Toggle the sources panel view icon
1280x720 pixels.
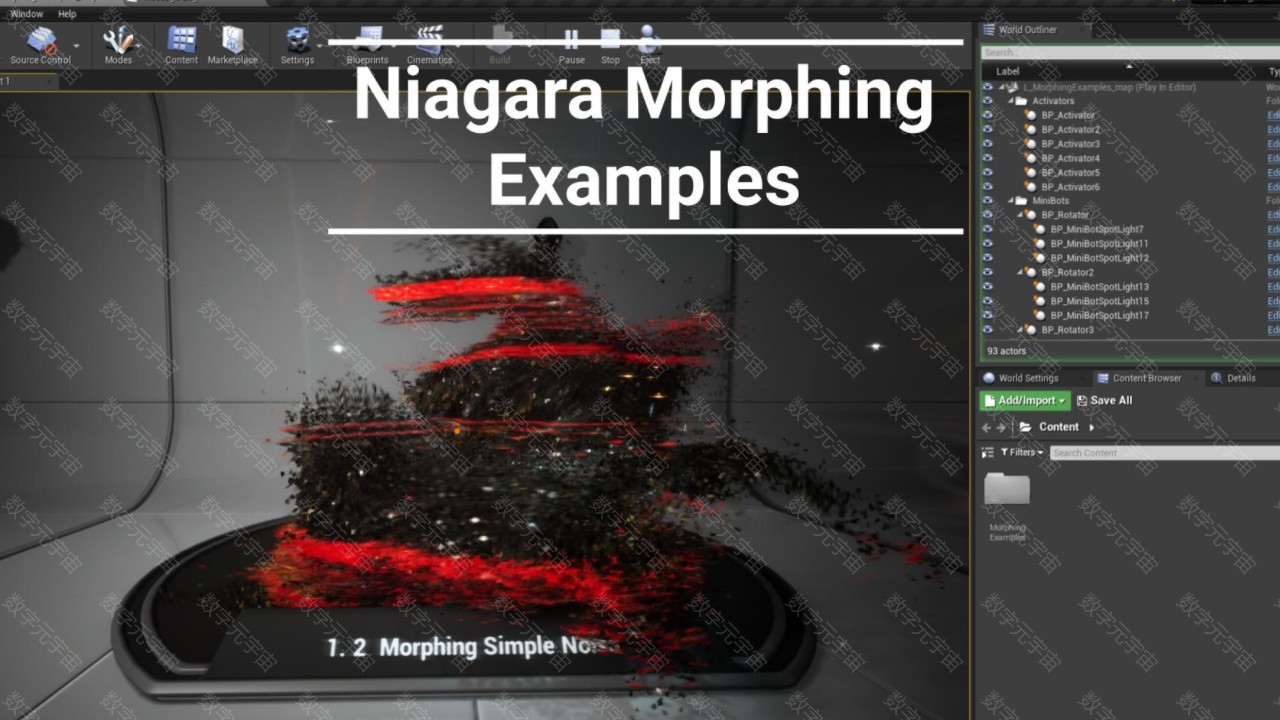(987, 452)
